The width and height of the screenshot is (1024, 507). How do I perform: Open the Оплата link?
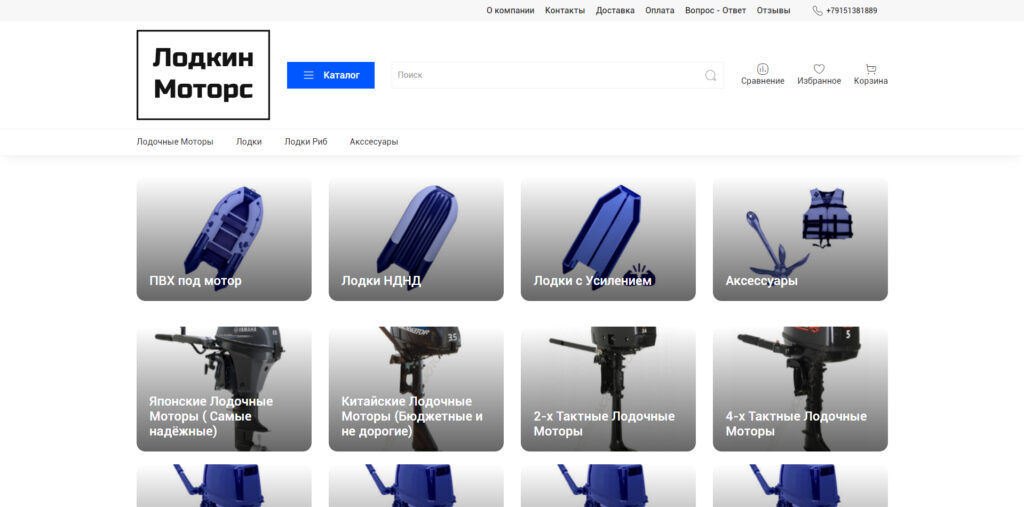pos(660,10)
